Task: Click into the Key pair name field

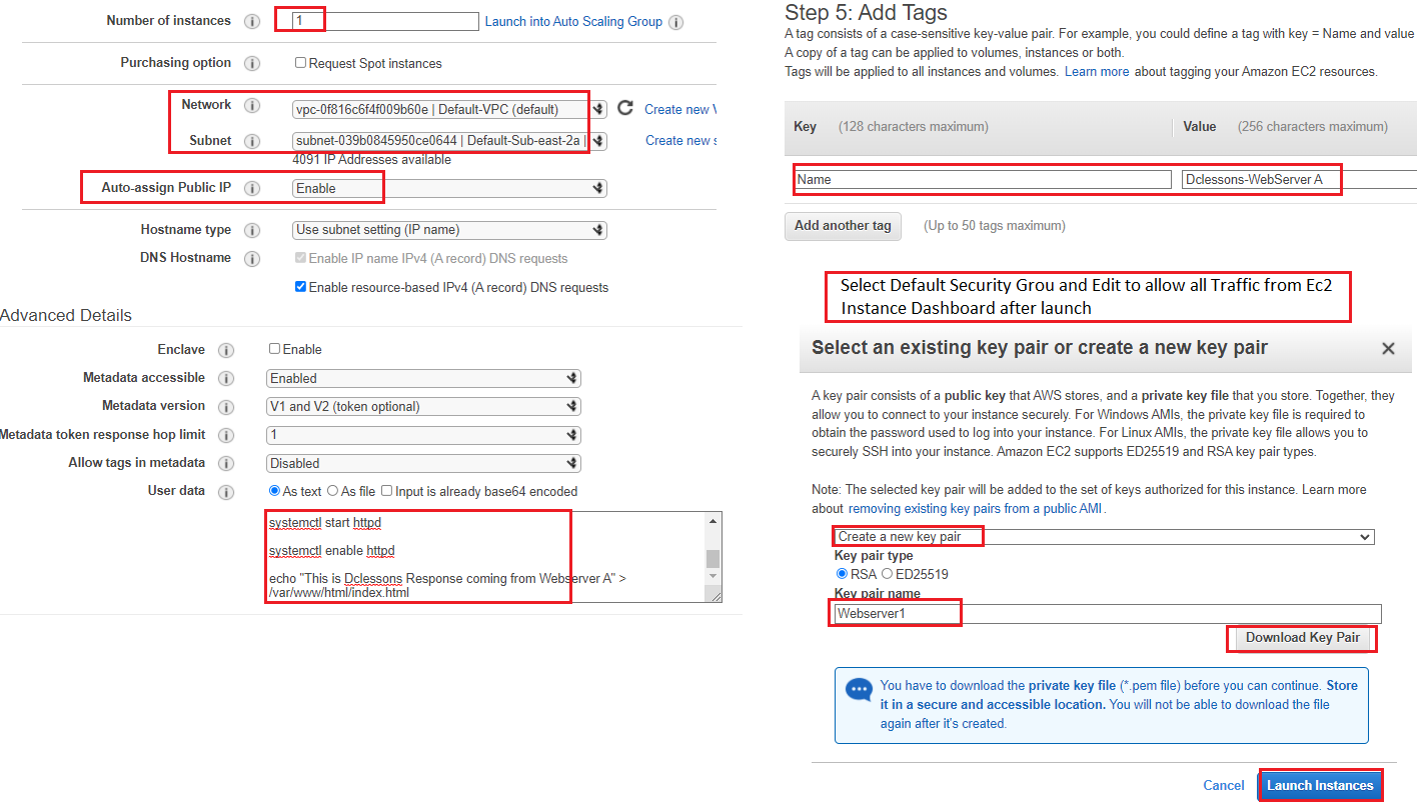Action: [1107, 614]
